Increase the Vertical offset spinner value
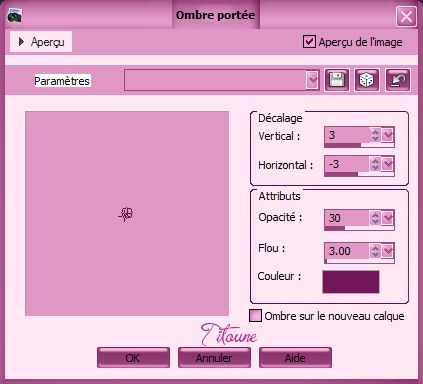This screenshot has height=384, width=423. [x=375, y=132]
